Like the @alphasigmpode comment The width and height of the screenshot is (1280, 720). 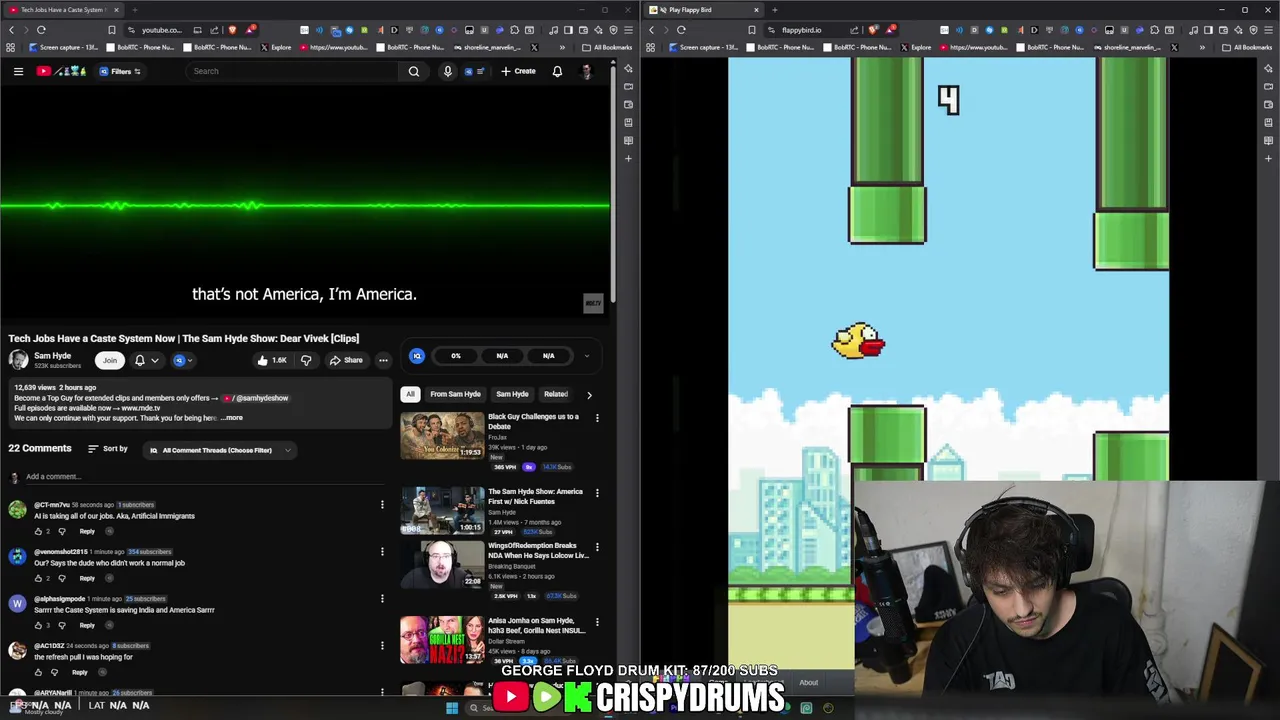[38, 625]
